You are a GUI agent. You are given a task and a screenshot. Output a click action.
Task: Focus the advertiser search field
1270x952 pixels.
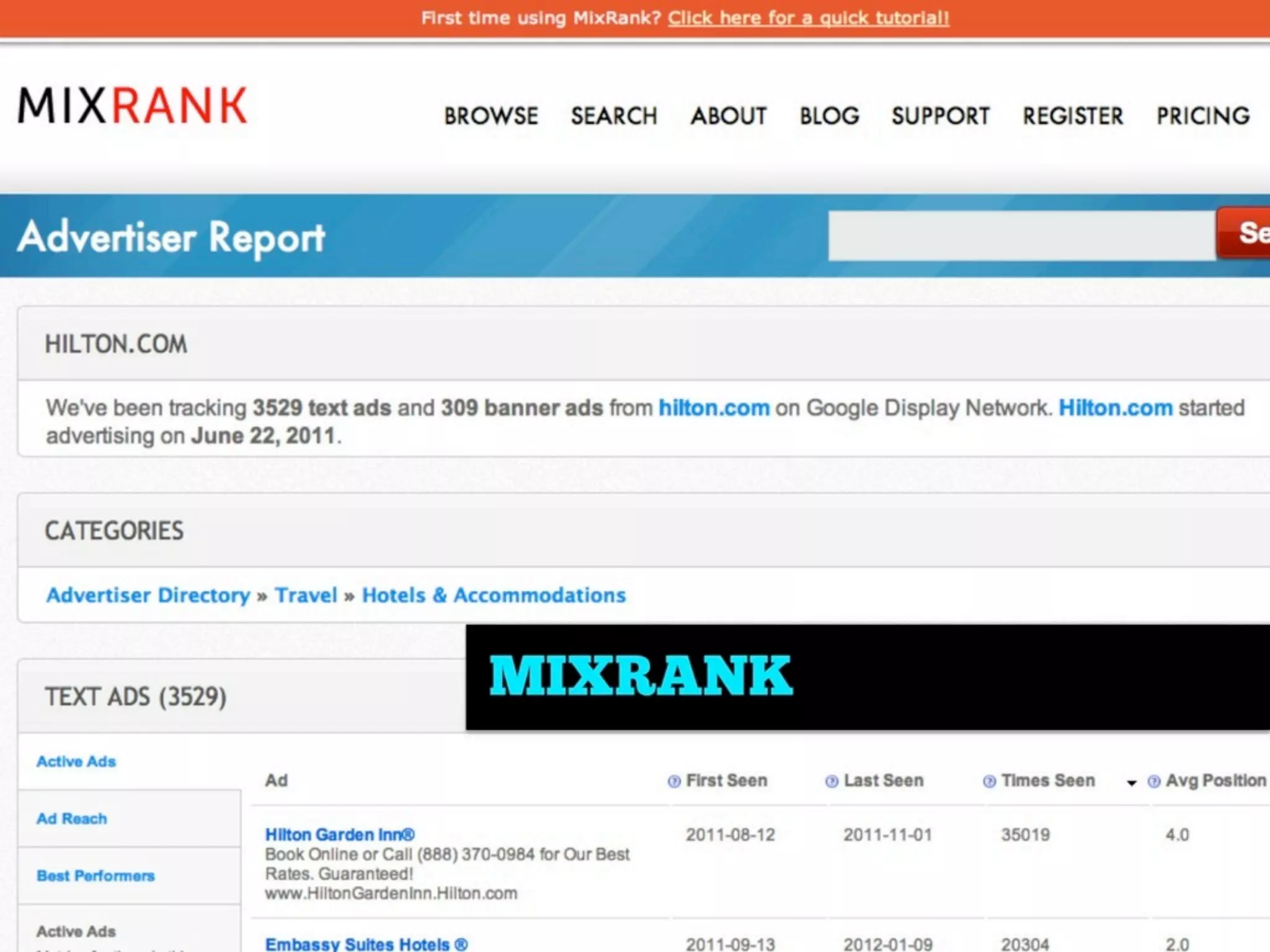coord(1021,236)
